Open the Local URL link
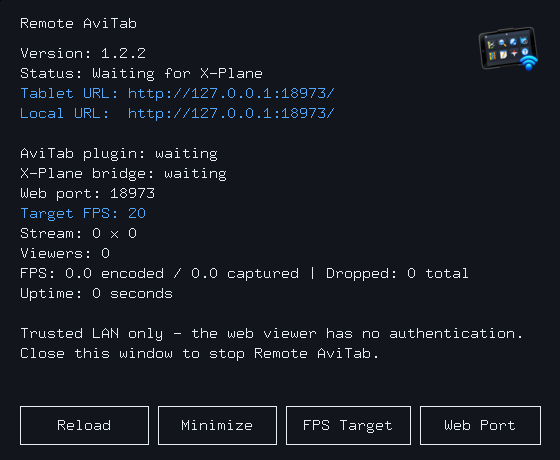The height and width of the screenshot is (460, 560). (x=177, y=114)
